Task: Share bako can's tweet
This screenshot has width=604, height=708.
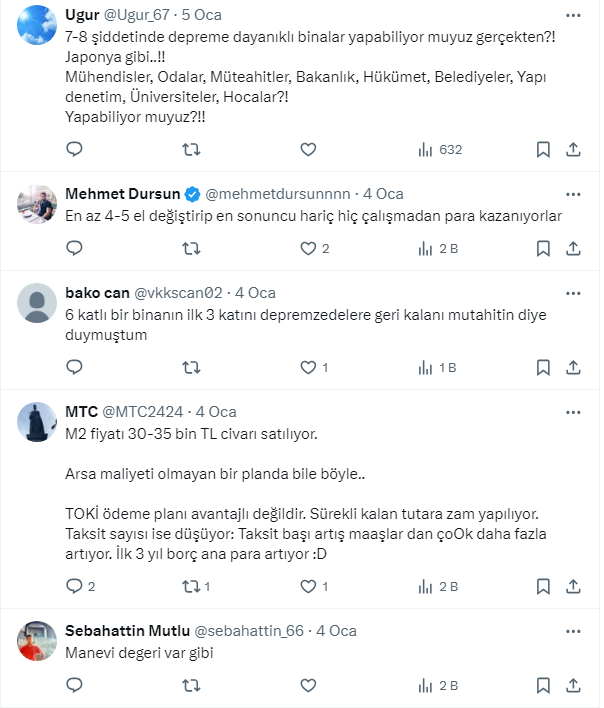Action: 573,368
